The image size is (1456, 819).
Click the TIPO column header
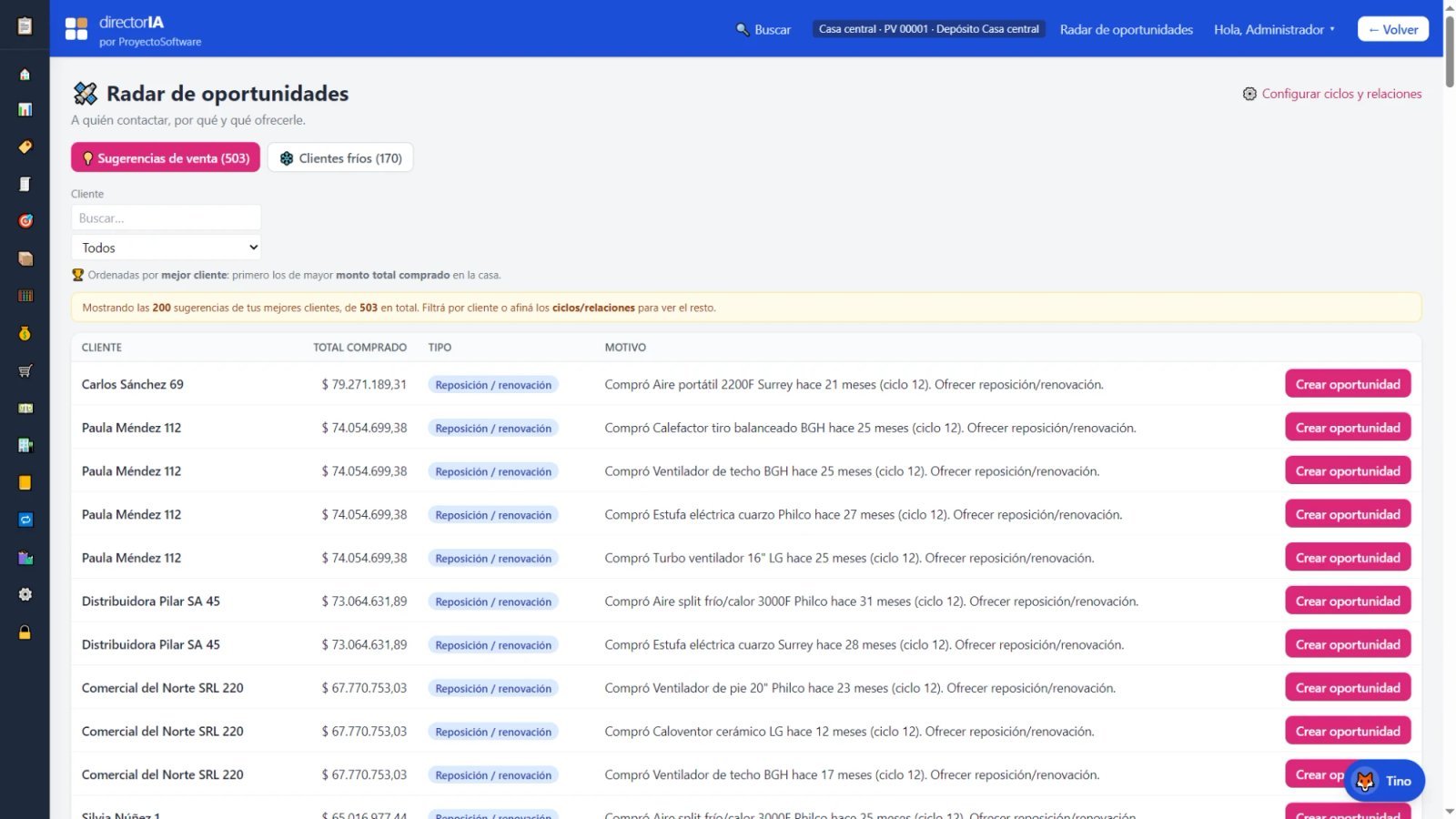[440, 348]
